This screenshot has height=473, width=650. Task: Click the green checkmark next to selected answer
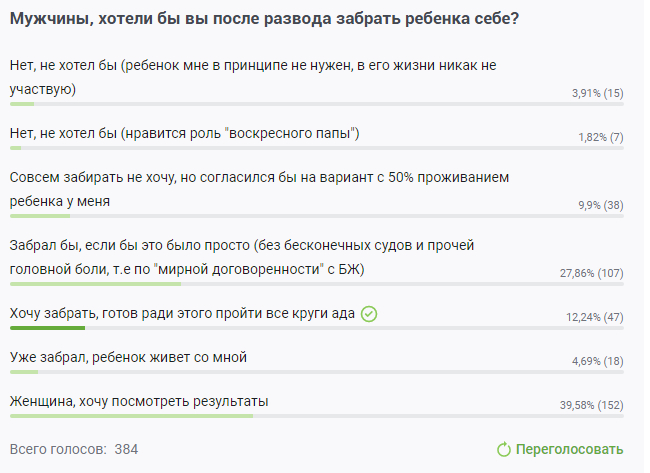tap(369, 314)
